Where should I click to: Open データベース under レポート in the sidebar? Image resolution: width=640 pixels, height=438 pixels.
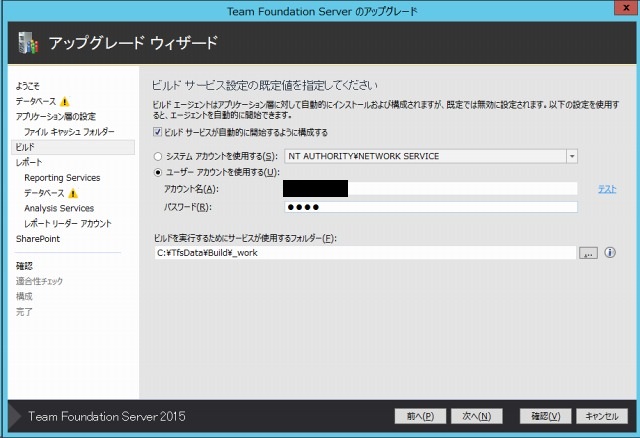click(x=44, y=193)
